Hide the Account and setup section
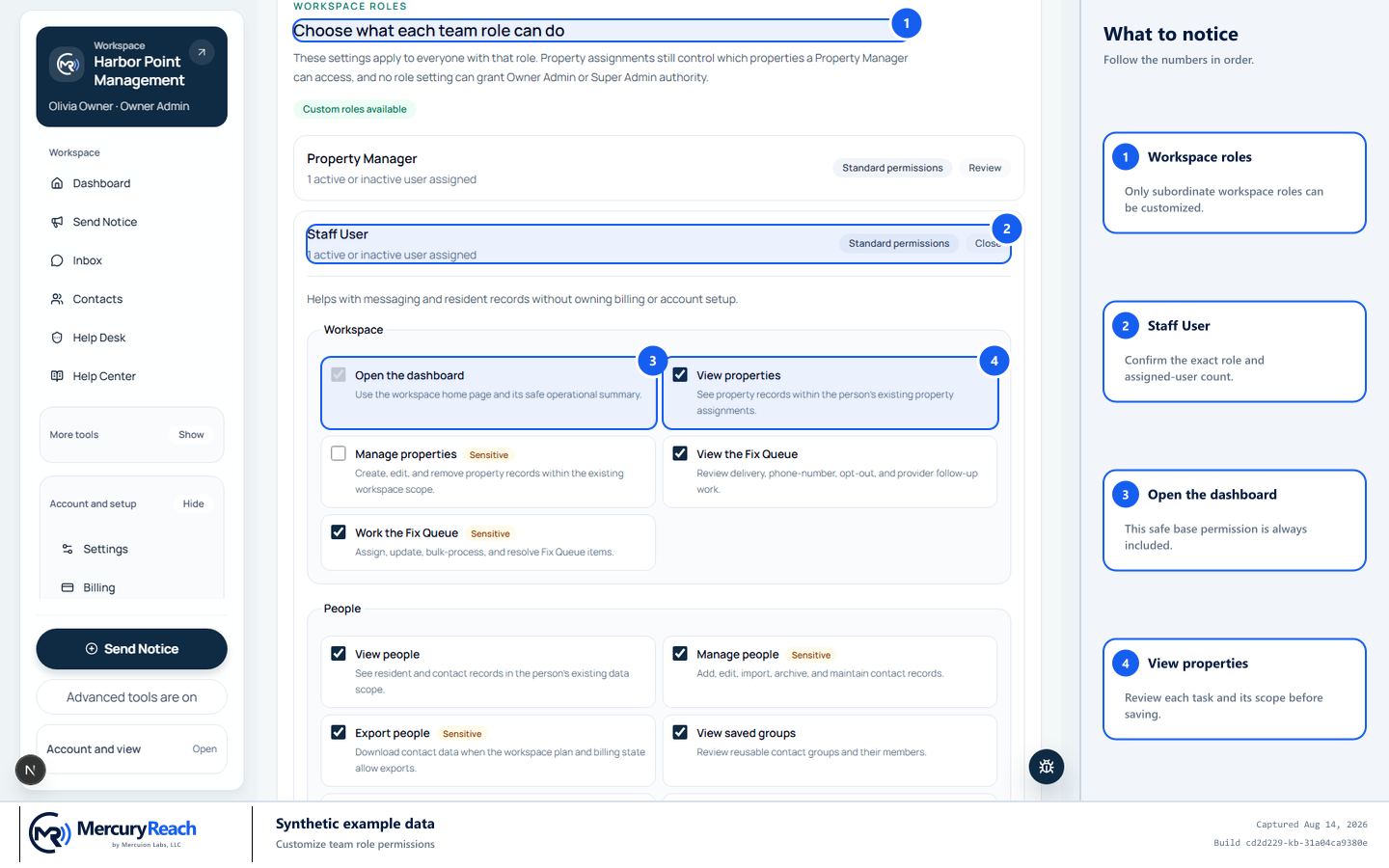This screenshot has height=868, width=1389. pyautogui.click(x=193, y=503)
